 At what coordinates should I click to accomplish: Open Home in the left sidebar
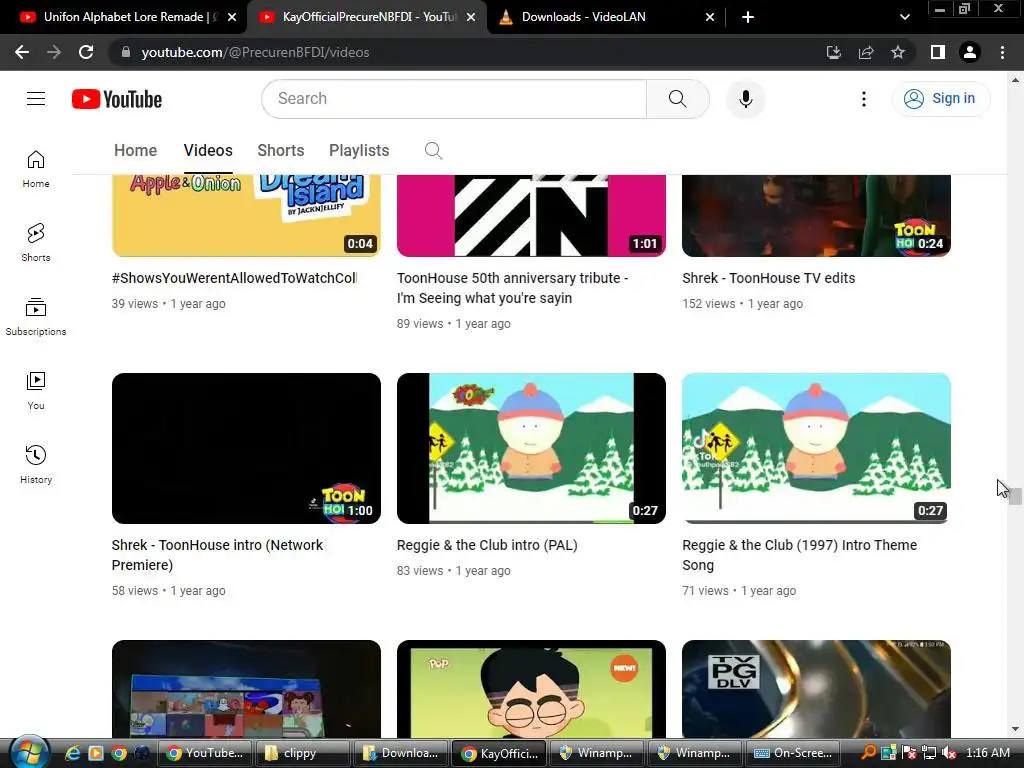[x=36, y=169]
